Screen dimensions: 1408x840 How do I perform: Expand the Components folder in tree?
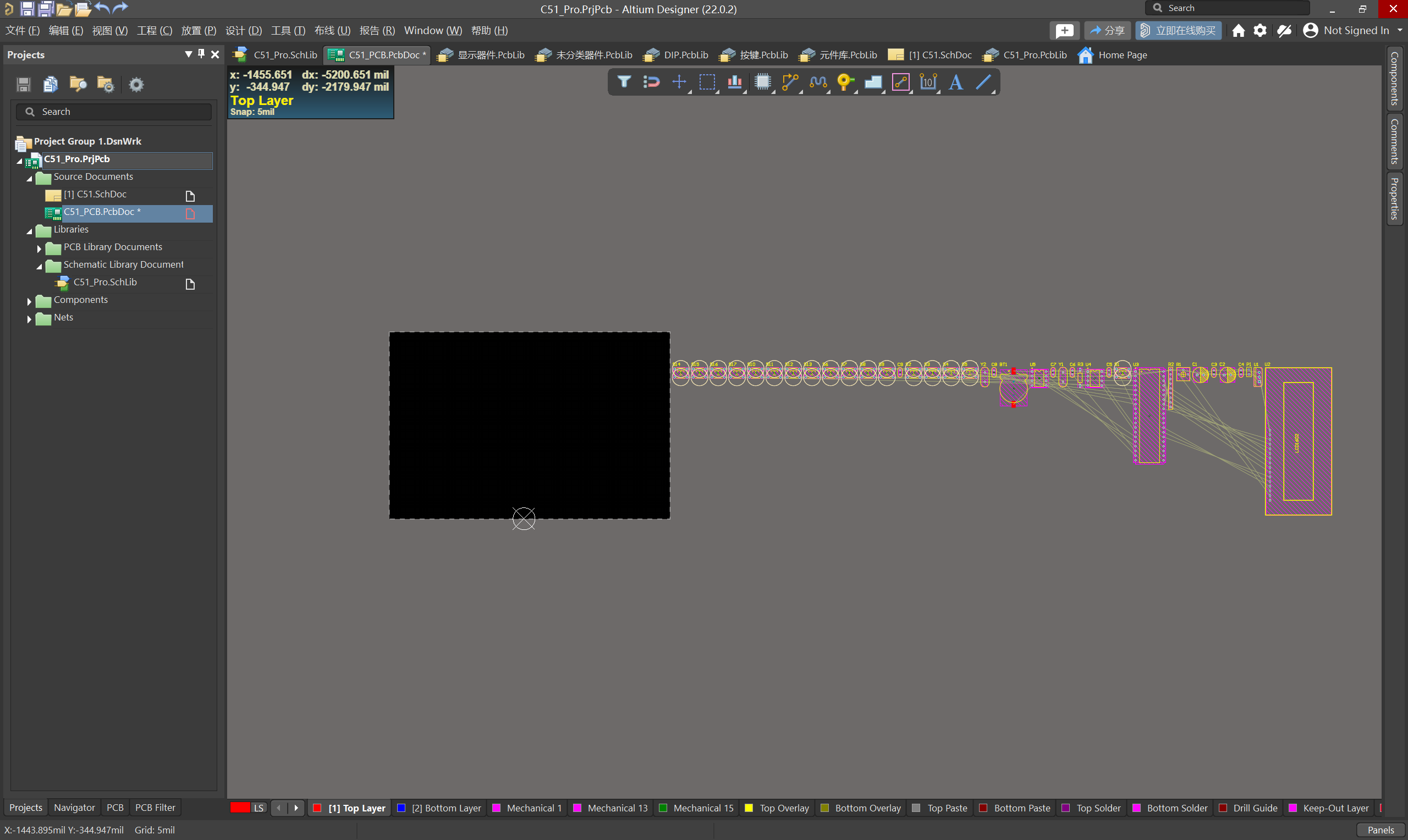pos(29,301)
